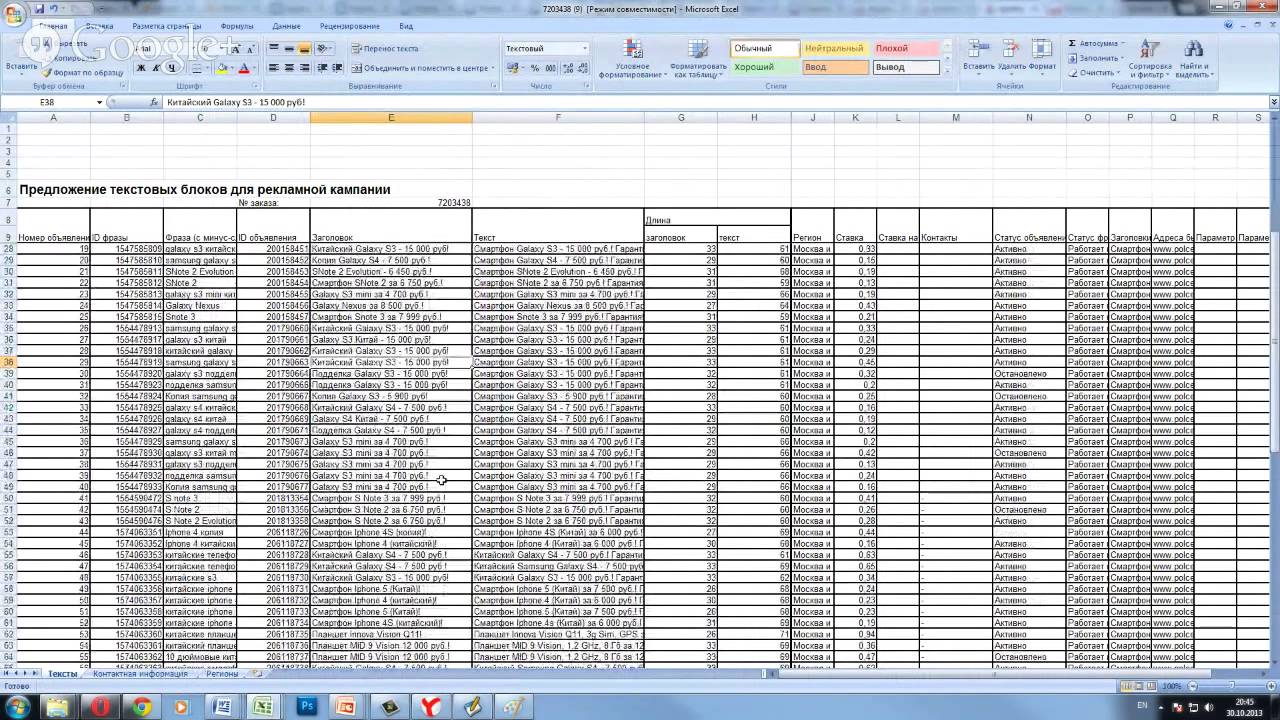
Task: Align text right
Action: [x=305, y=68]
